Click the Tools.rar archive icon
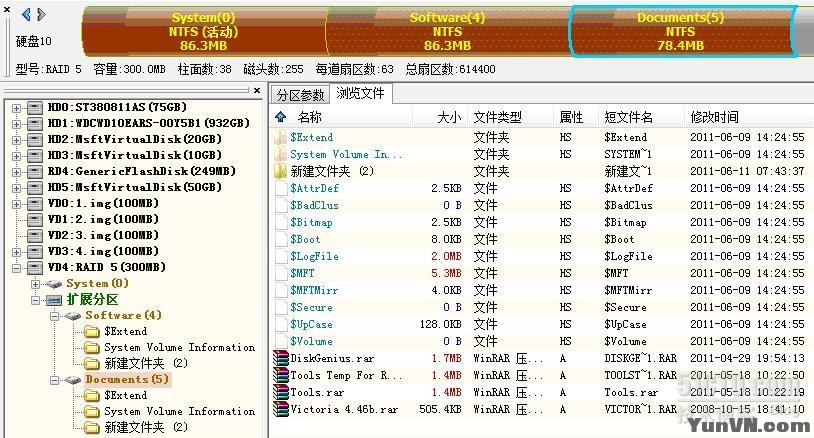The image size is (814, 438). coord(281,392)
